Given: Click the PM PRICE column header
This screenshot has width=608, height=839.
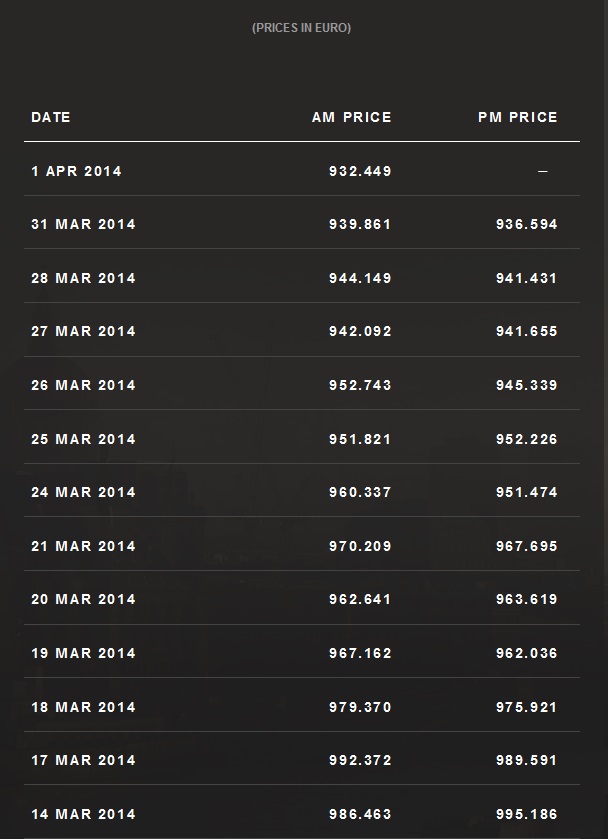Looking at the screenshot, I should point(517,117).
